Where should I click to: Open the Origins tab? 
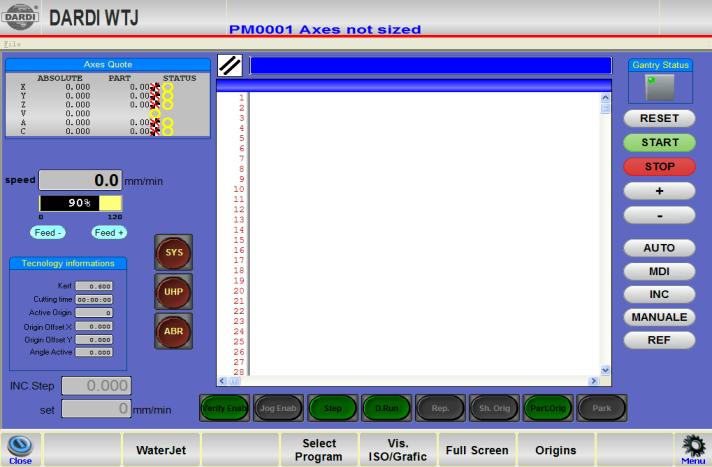[x=556, y=450]
